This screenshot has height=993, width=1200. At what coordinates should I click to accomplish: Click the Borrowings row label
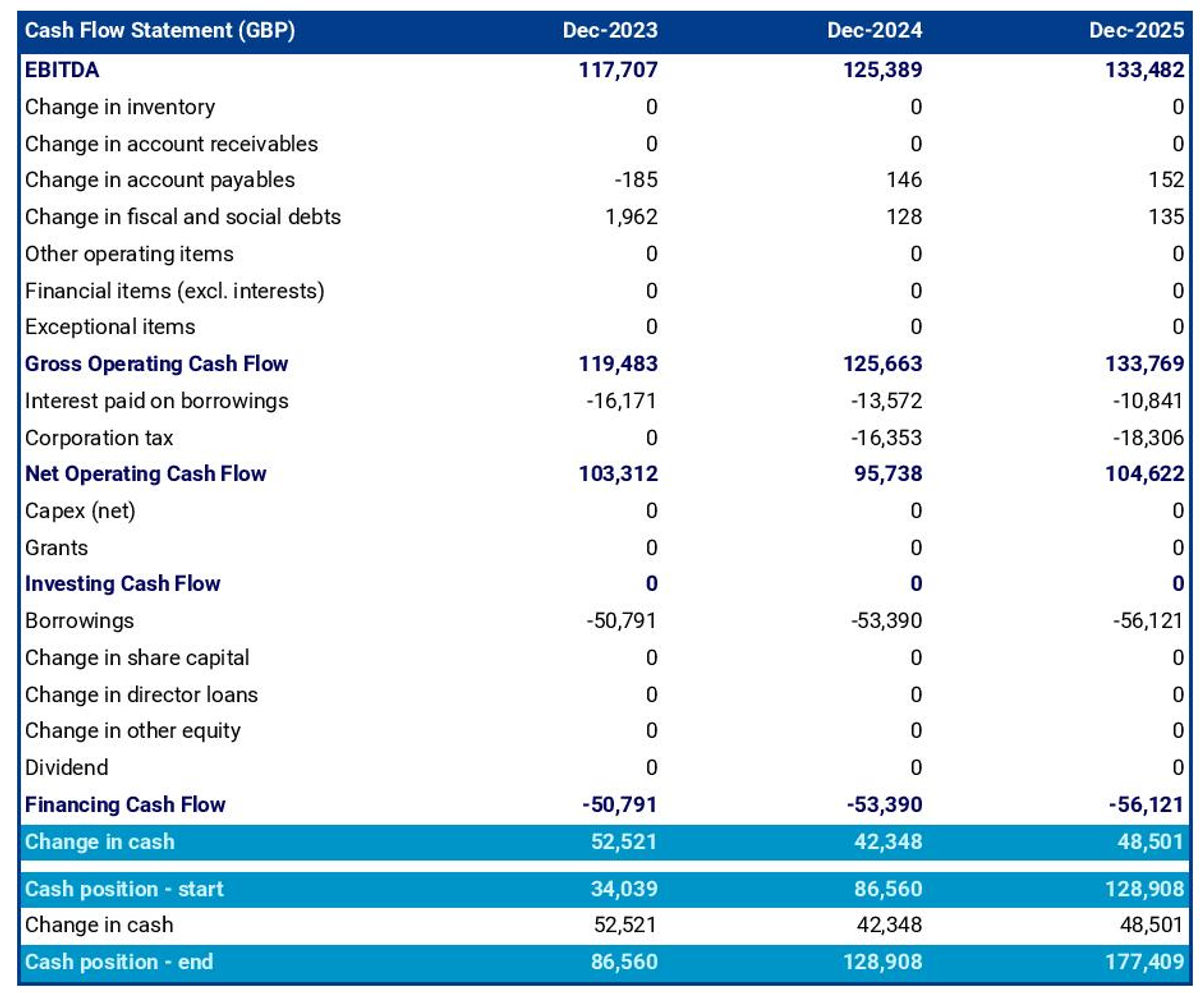tap(79, 621)
